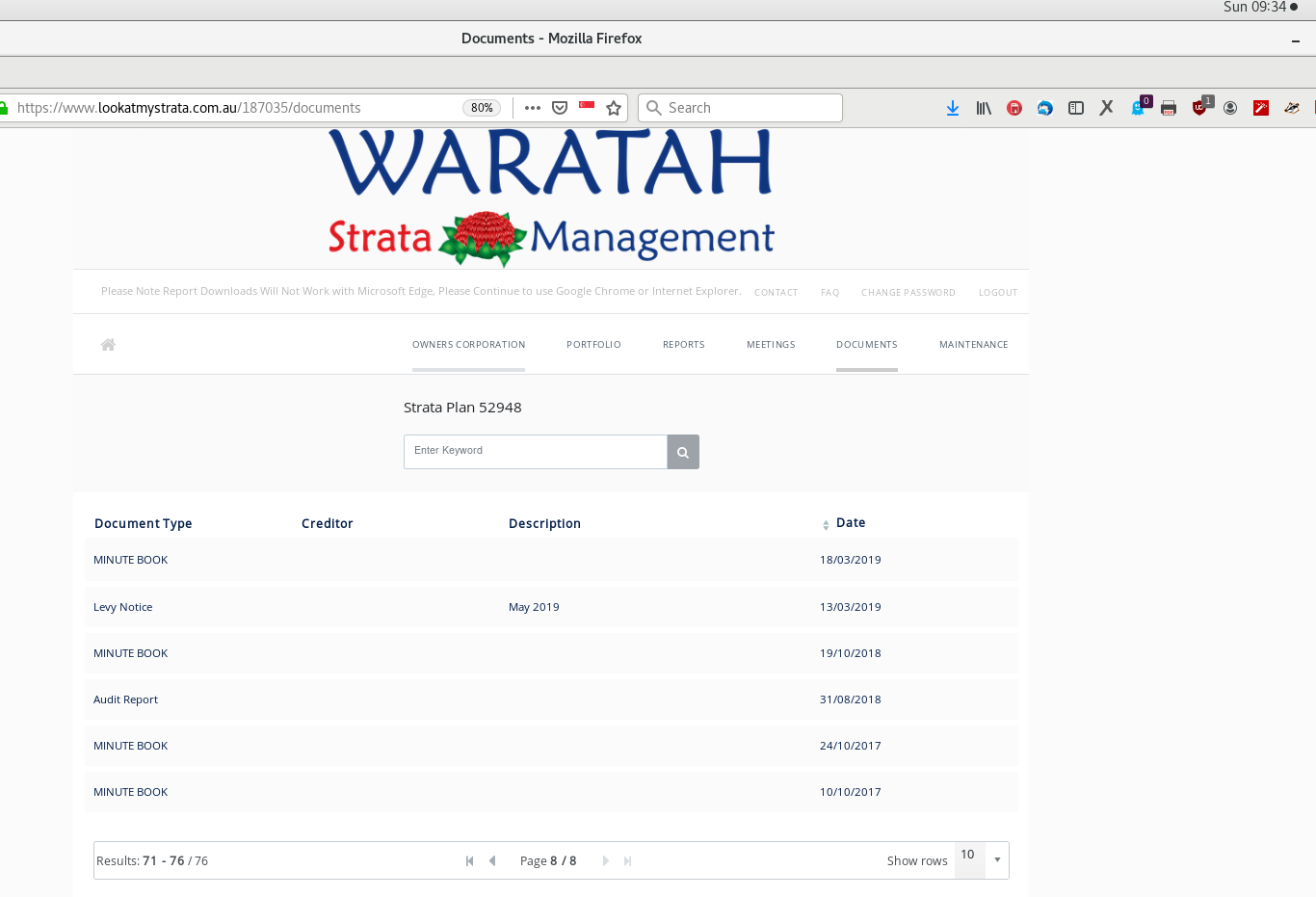Jump to first page of results
1316x897 pixels.
click(469, 861)
